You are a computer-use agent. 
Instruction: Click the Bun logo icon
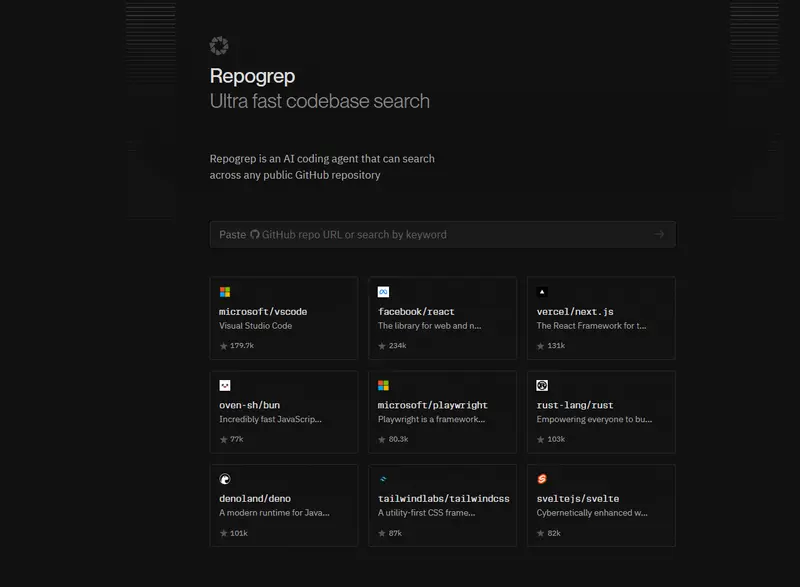(x=225, y=385)
